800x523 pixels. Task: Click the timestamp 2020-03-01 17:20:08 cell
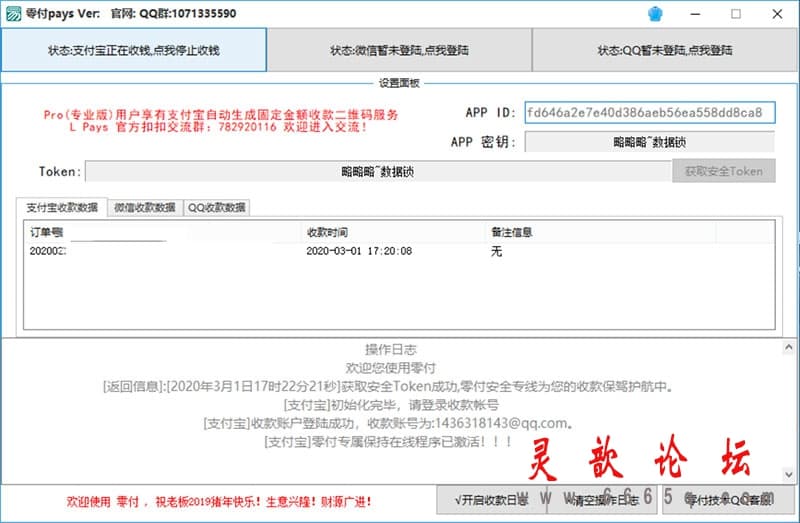point(359,251)
